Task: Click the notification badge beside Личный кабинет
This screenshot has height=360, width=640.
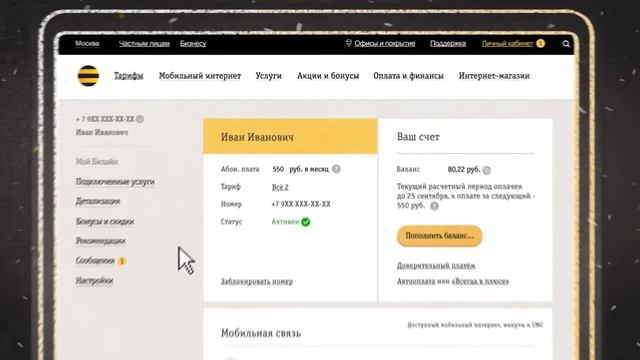Action: tap(540, 43)
